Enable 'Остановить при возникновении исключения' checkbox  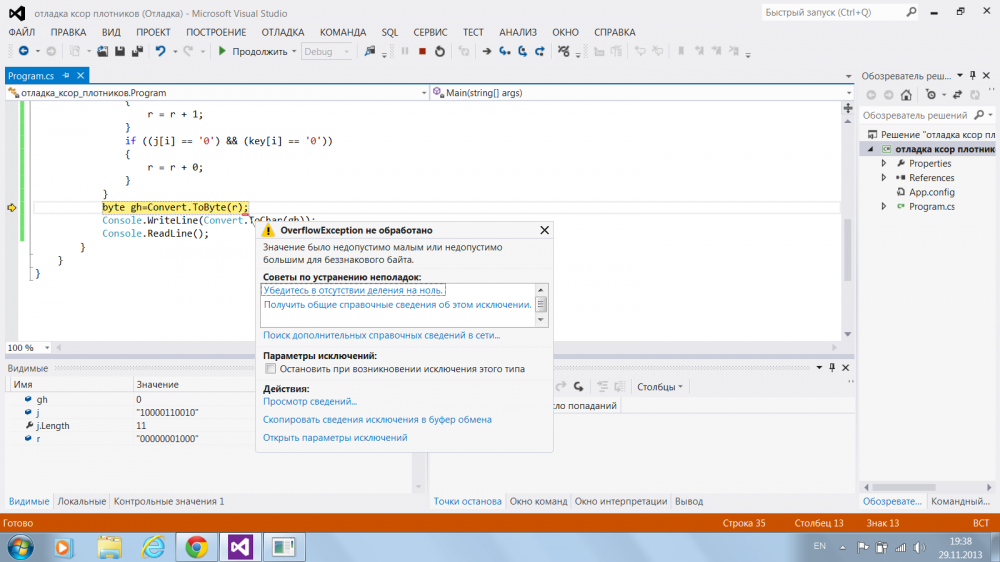coord(270,369)
